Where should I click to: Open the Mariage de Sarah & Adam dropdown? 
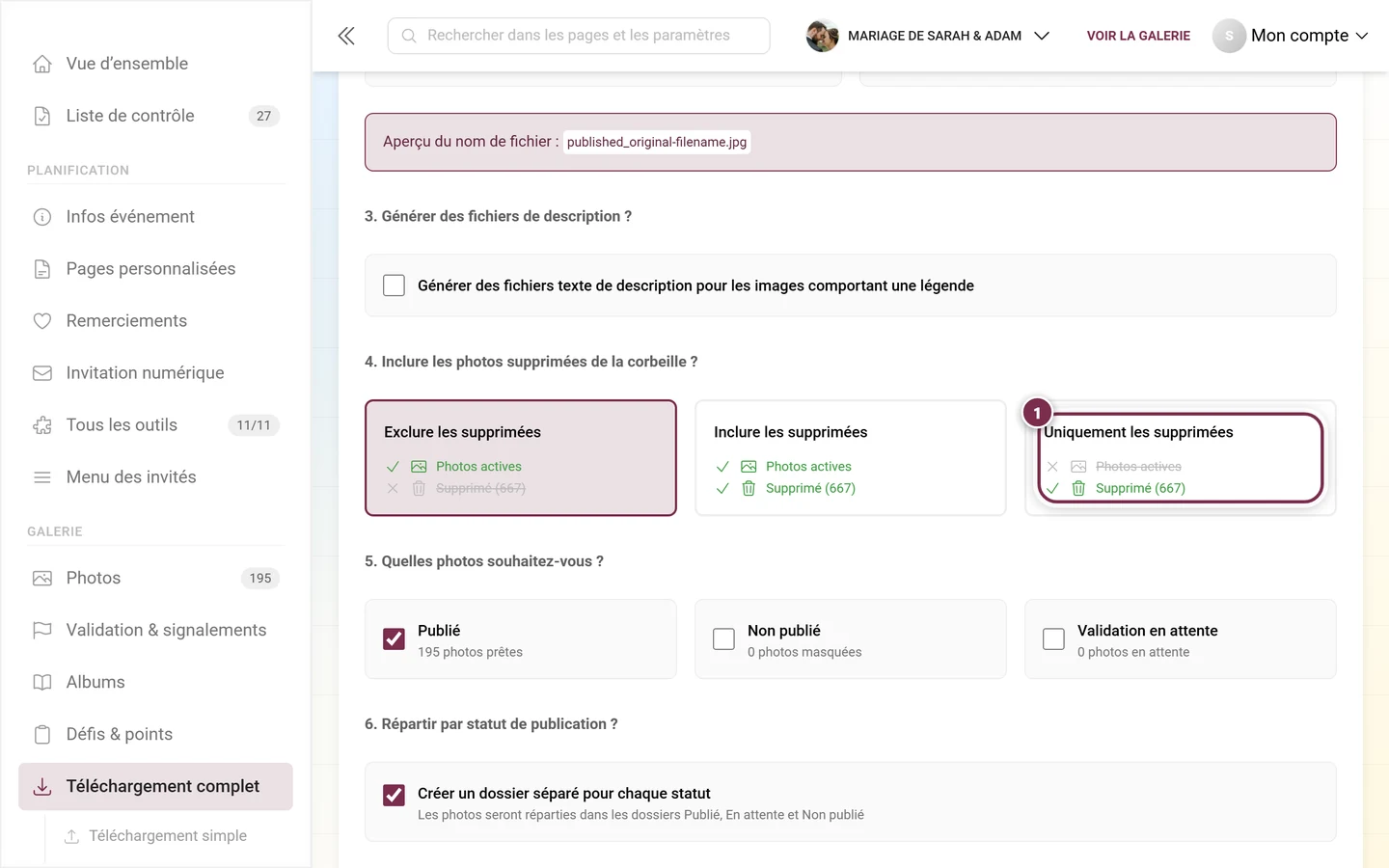pos(928,36)
